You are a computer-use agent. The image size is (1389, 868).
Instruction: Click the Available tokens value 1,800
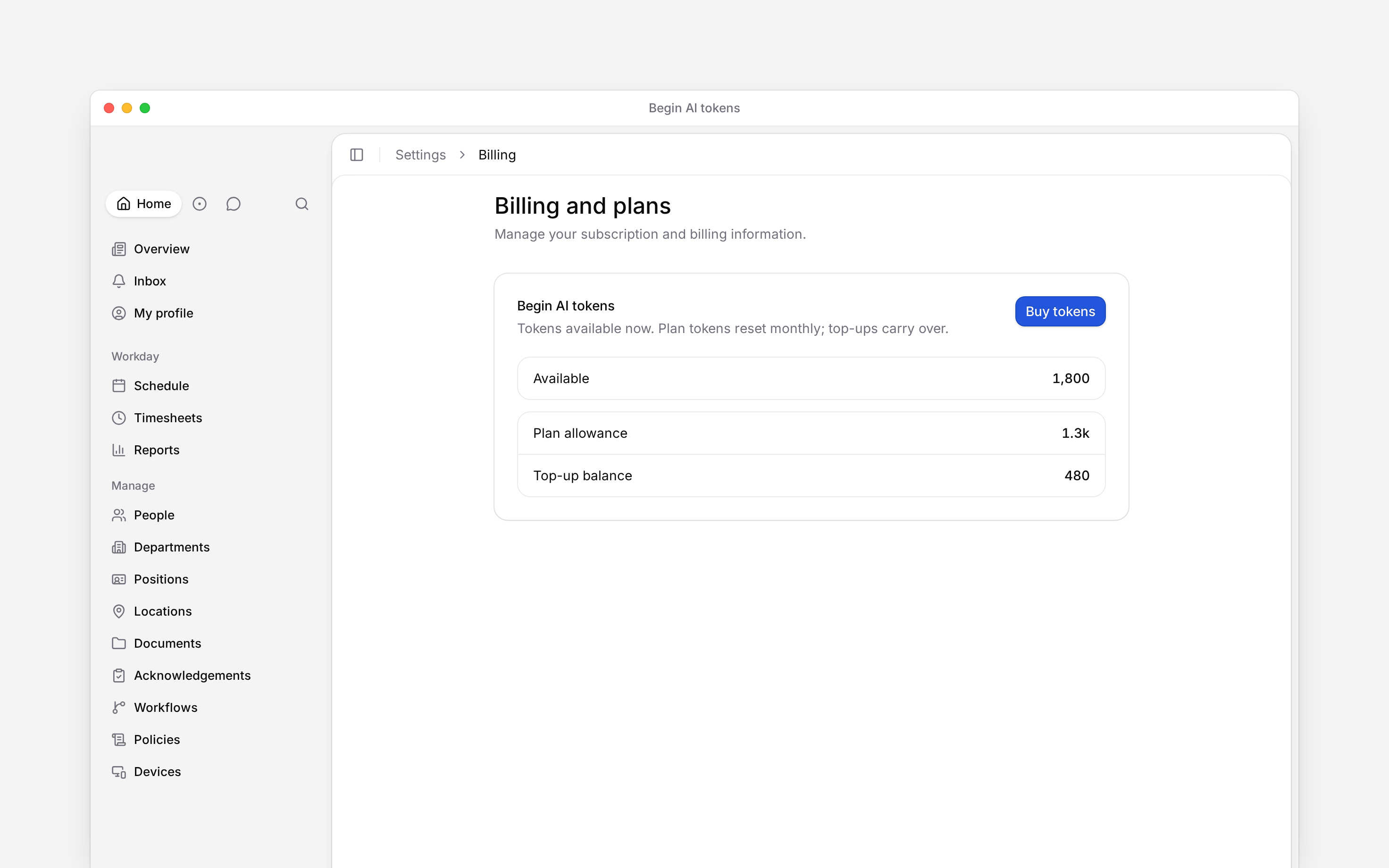[1071, 378]
